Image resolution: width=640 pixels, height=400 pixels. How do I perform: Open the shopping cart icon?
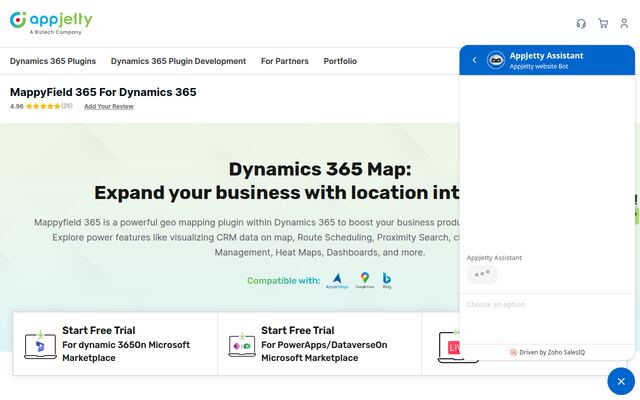[603, 23]
